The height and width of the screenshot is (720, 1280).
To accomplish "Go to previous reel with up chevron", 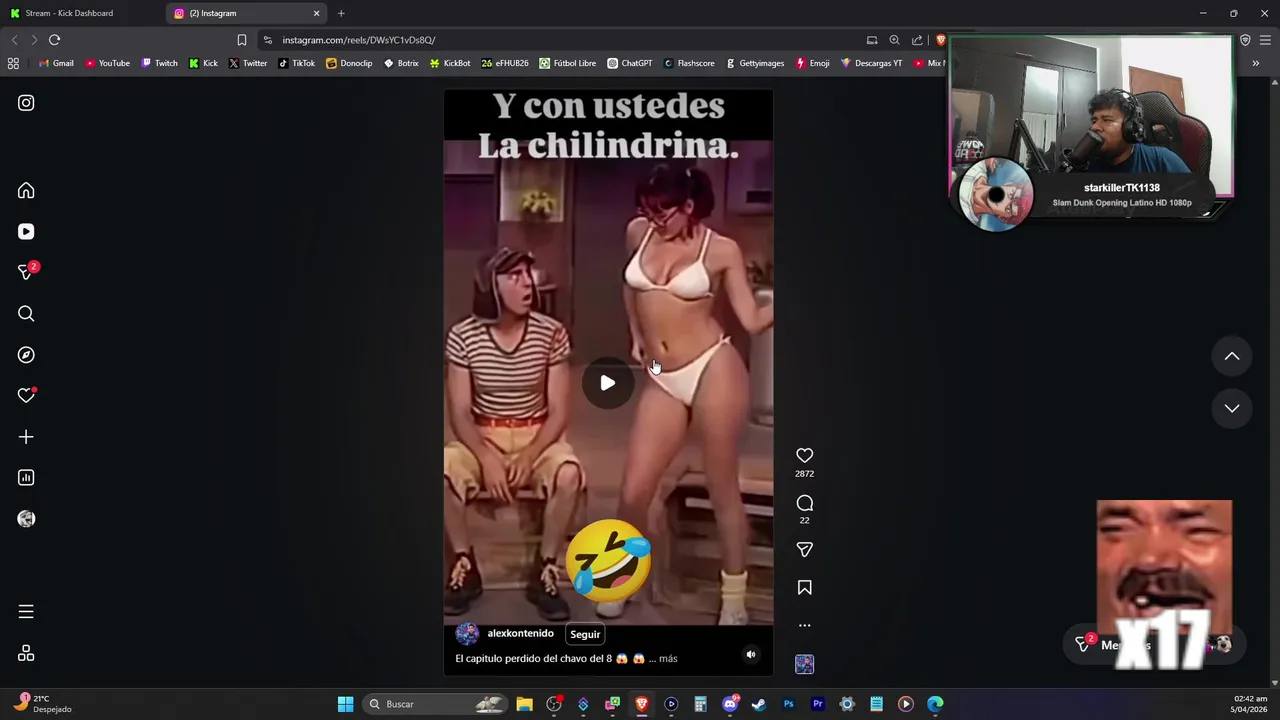I will pos(1232,356).
